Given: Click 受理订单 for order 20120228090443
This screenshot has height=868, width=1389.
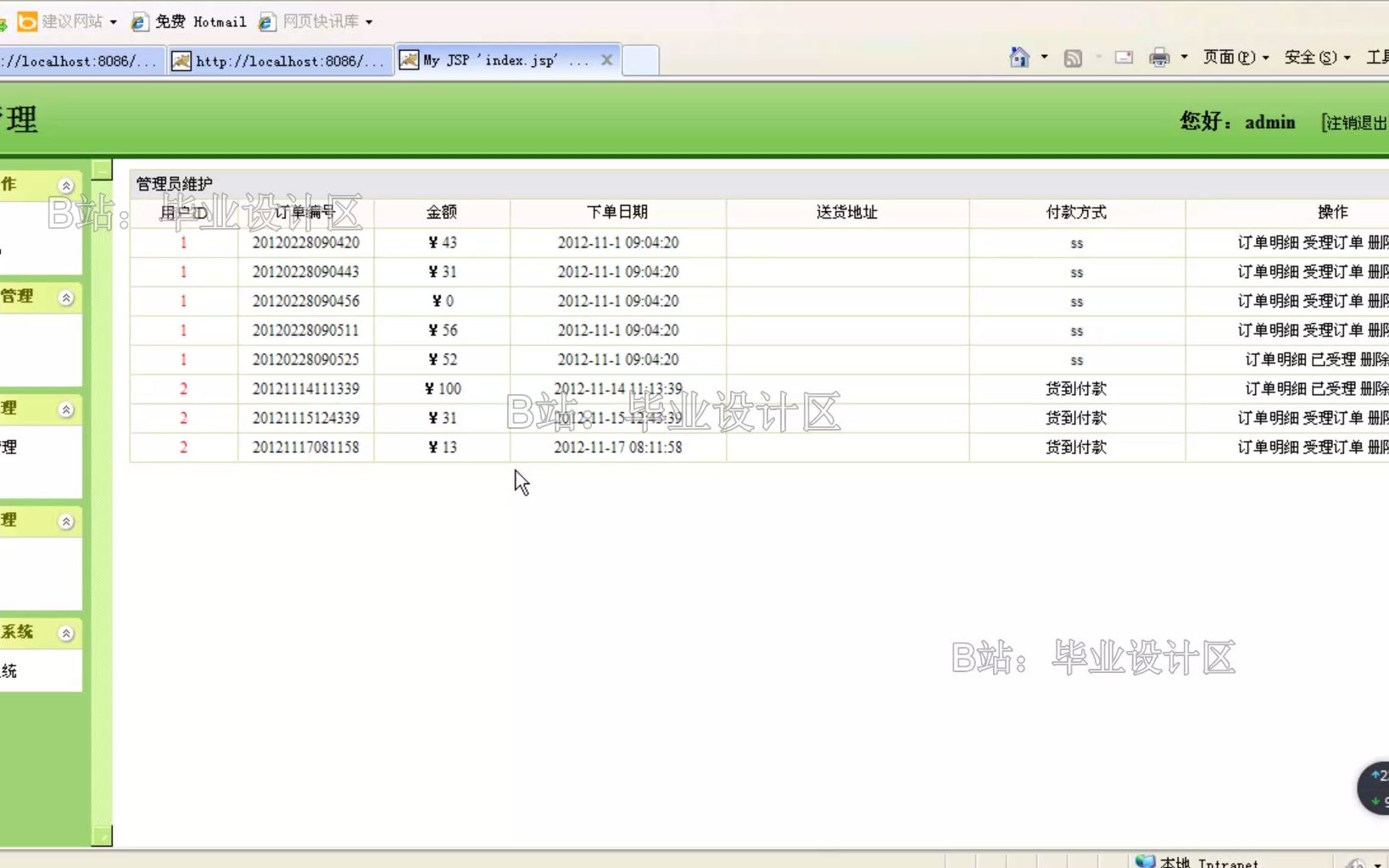Looking at the screenshot, I should coord(1332,272).
